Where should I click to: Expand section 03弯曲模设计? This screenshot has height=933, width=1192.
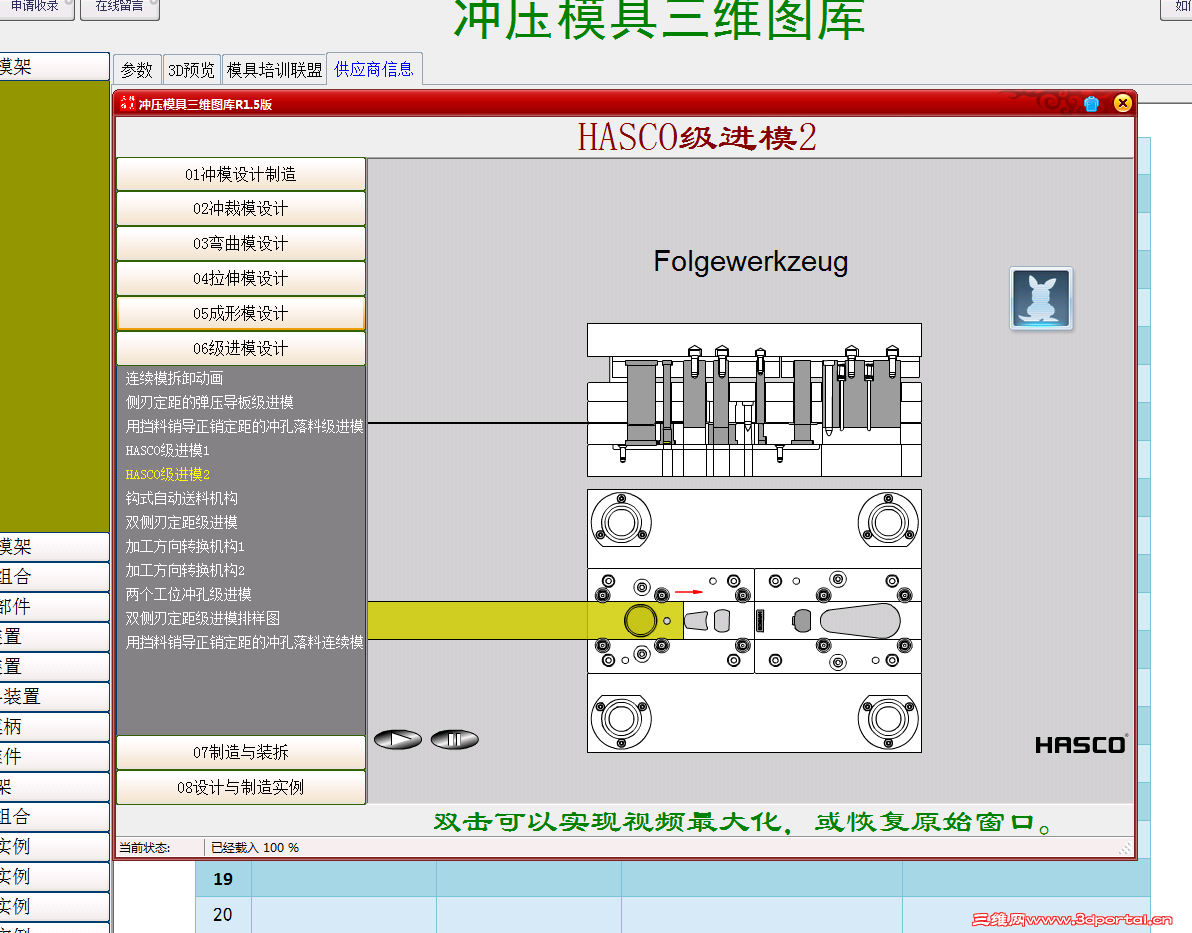click(241, 243)
